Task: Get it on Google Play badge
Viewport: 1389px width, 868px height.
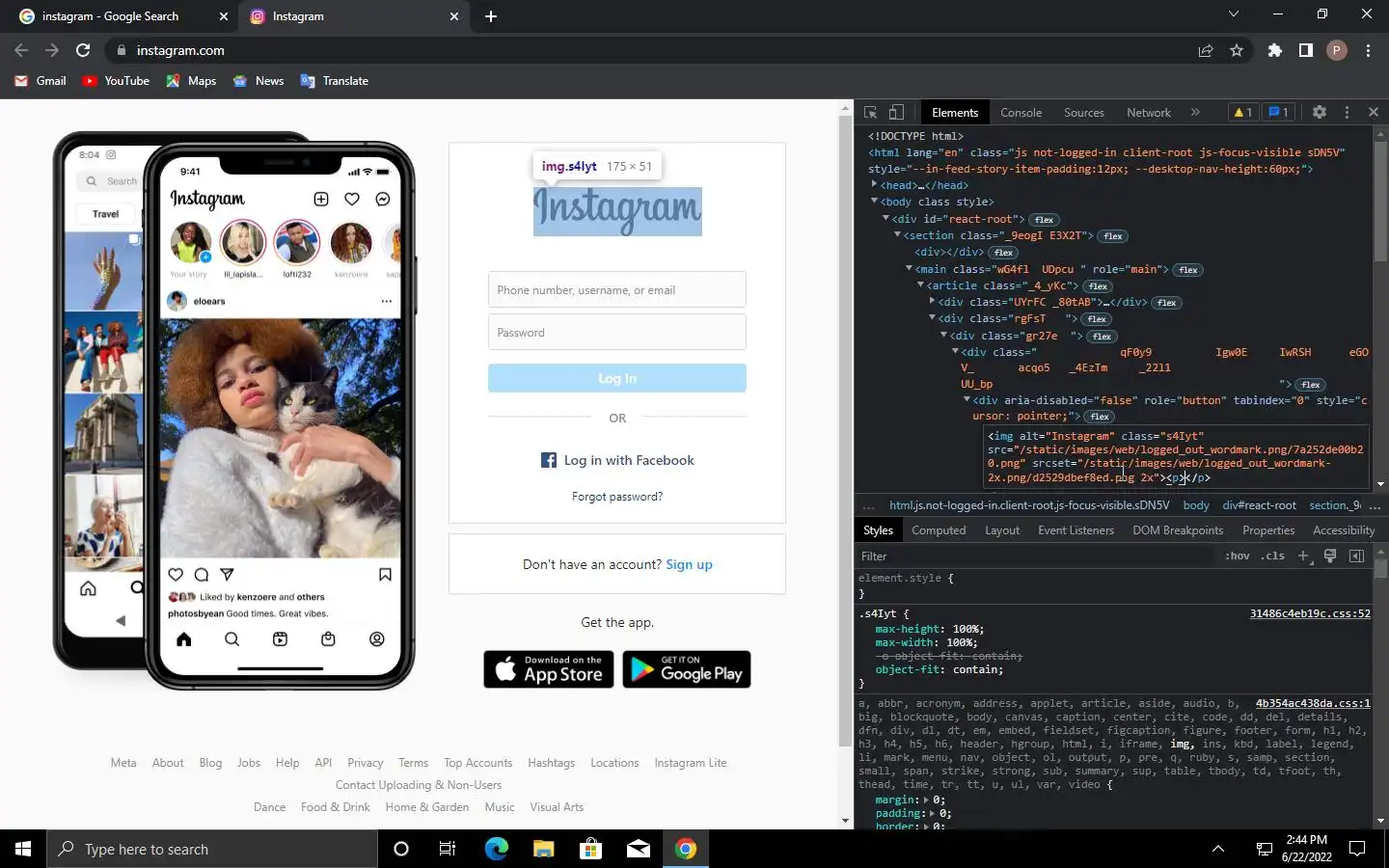Action: pyautogui.click(x=687, y=669)
